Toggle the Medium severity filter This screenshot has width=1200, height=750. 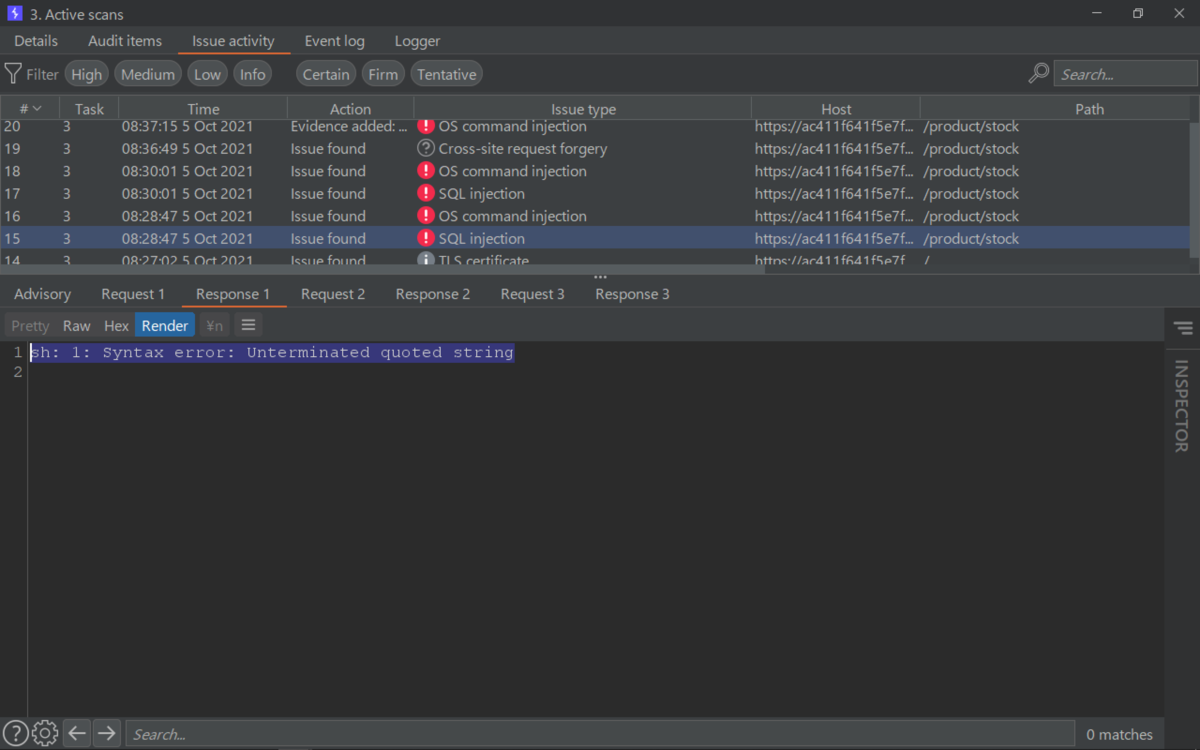148,74
